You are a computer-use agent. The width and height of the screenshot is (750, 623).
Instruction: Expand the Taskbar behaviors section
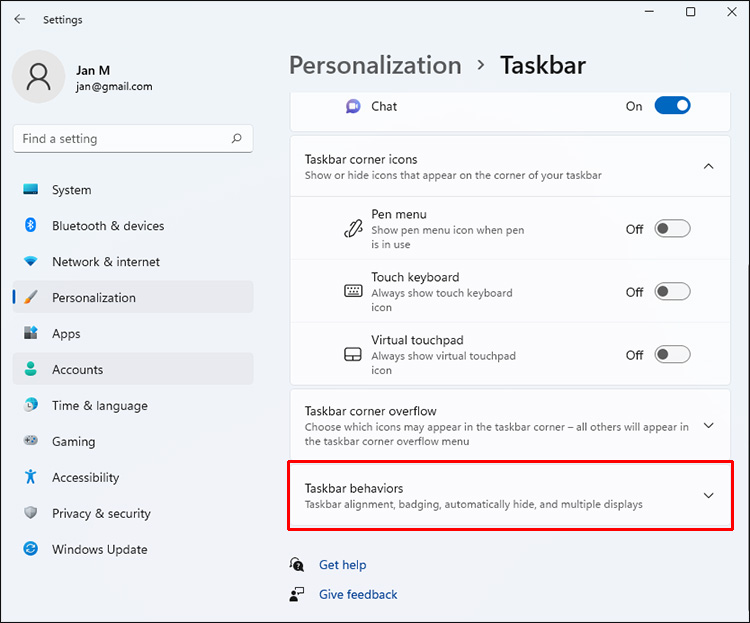pyautogui.click(x=709, y=496)
